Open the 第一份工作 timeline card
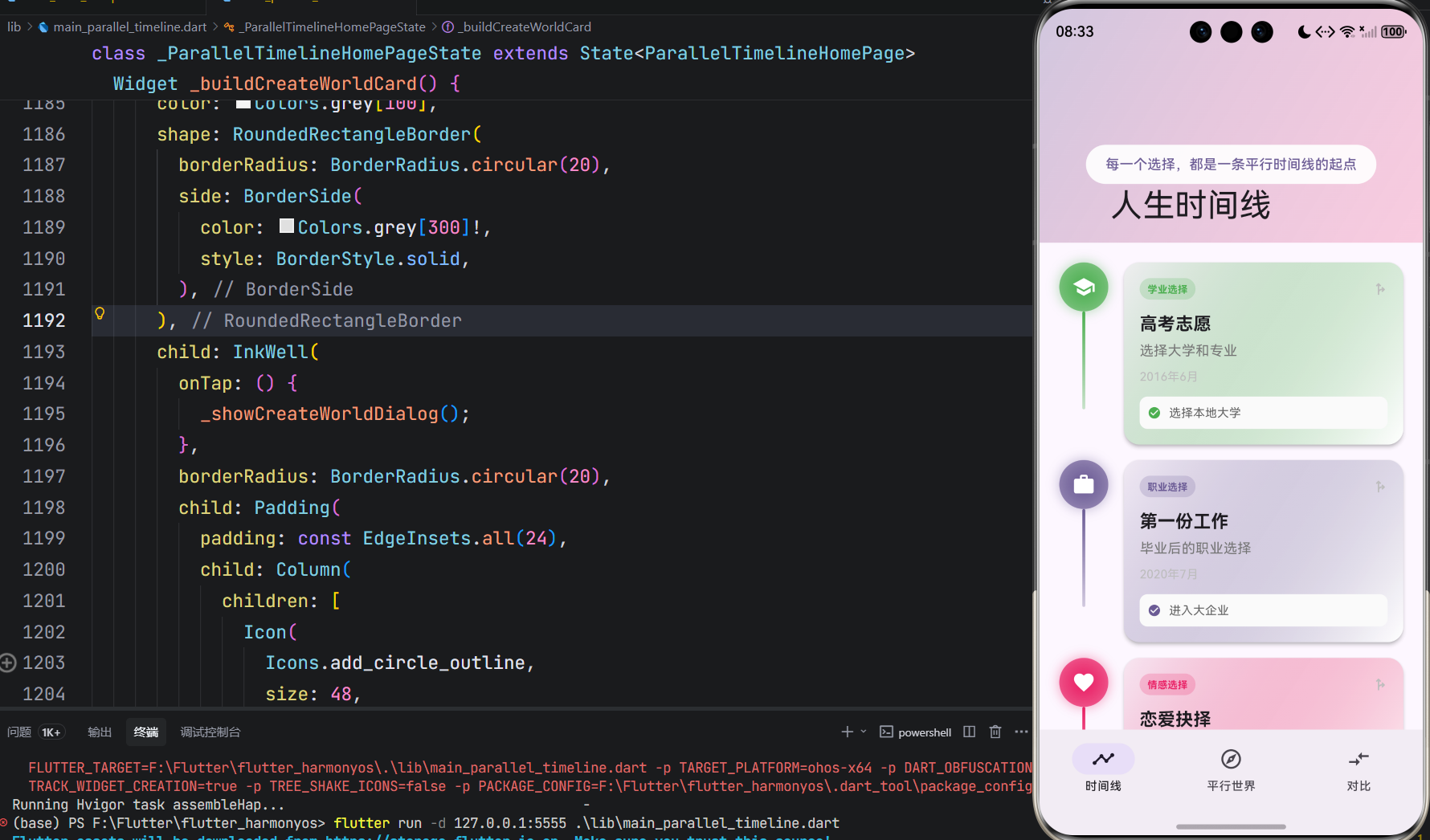Screen dimensions: 1430x840 (1263, 551)
